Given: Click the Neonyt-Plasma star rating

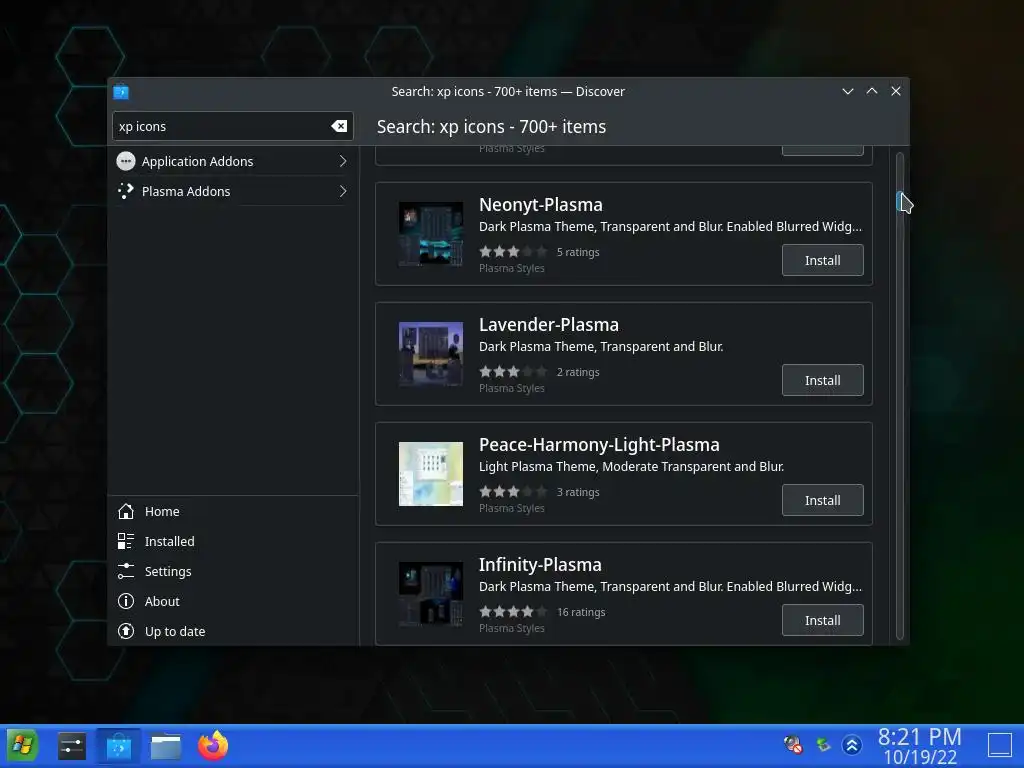Looking at the screenshot, I should coord(513,252).
